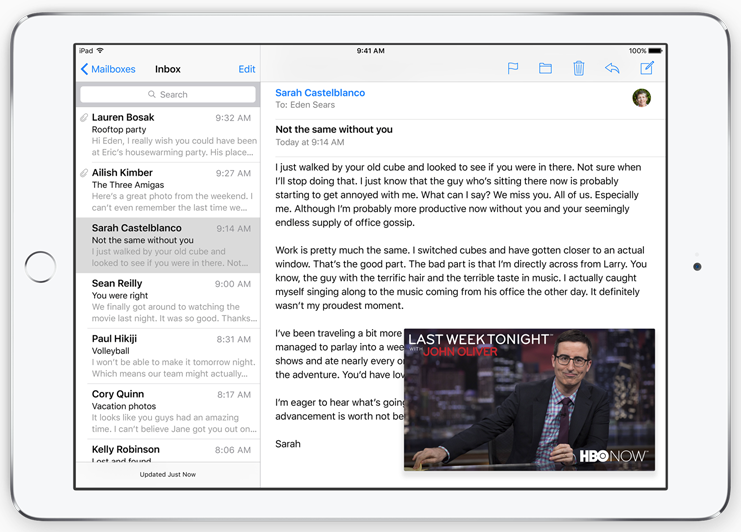Tap the attachment paperclip on Lauren Bosak's email
Screen dimensions: 741x532
[x=84, y=117]
